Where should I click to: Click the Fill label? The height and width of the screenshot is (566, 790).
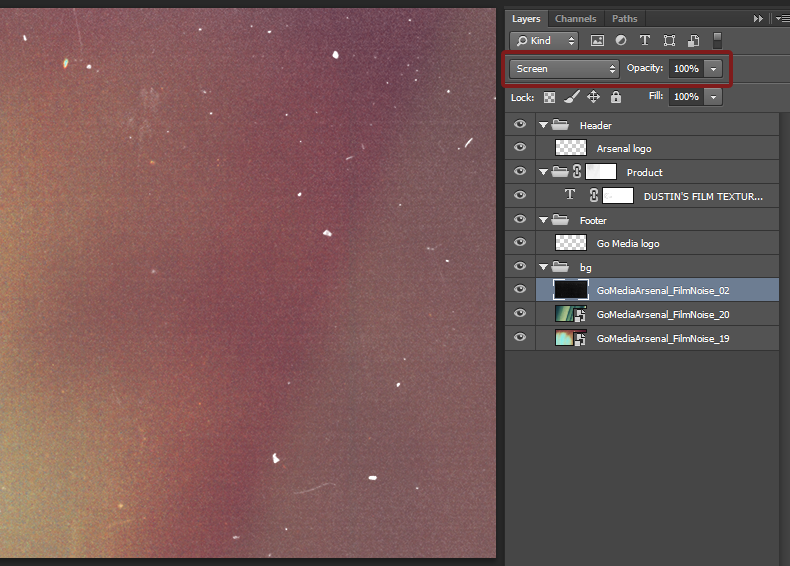[x=655, y=96]
